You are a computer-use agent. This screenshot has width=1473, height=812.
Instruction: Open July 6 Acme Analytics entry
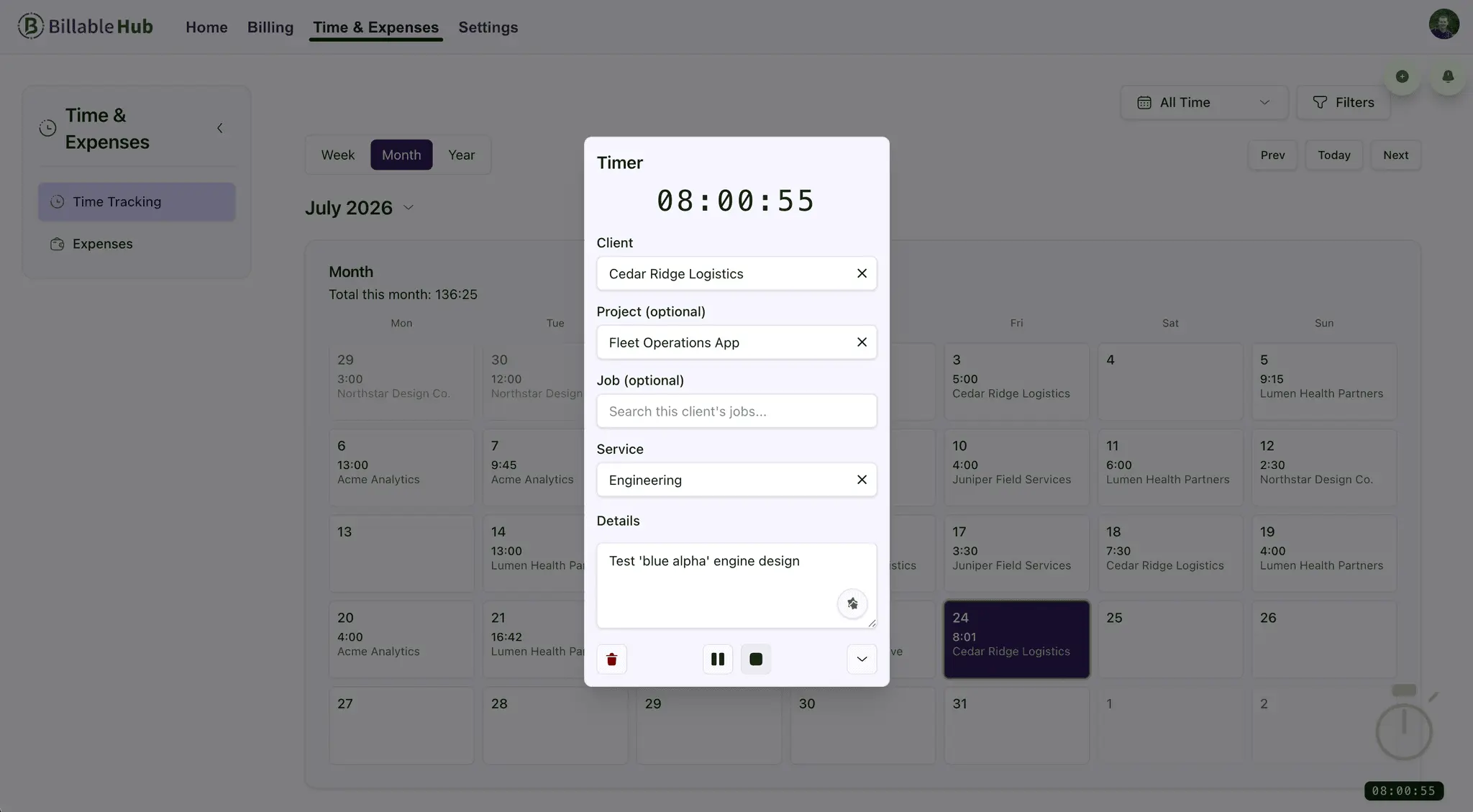401,467
